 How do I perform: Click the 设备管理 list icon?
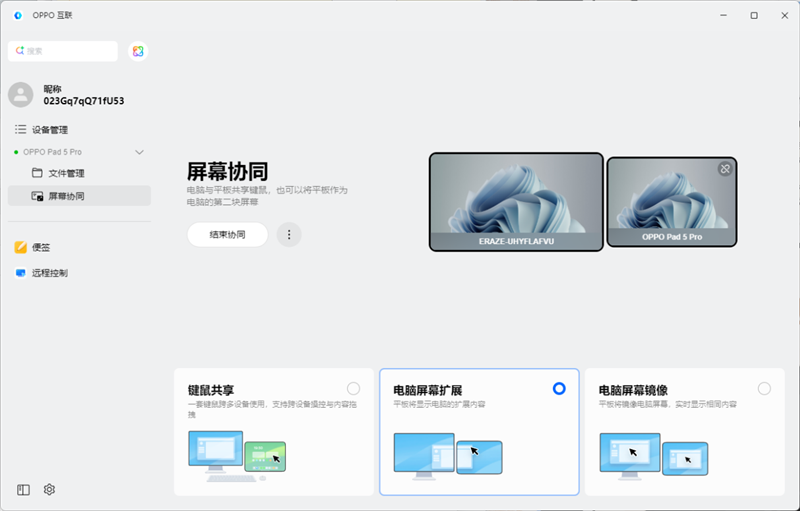click(20, 129)
